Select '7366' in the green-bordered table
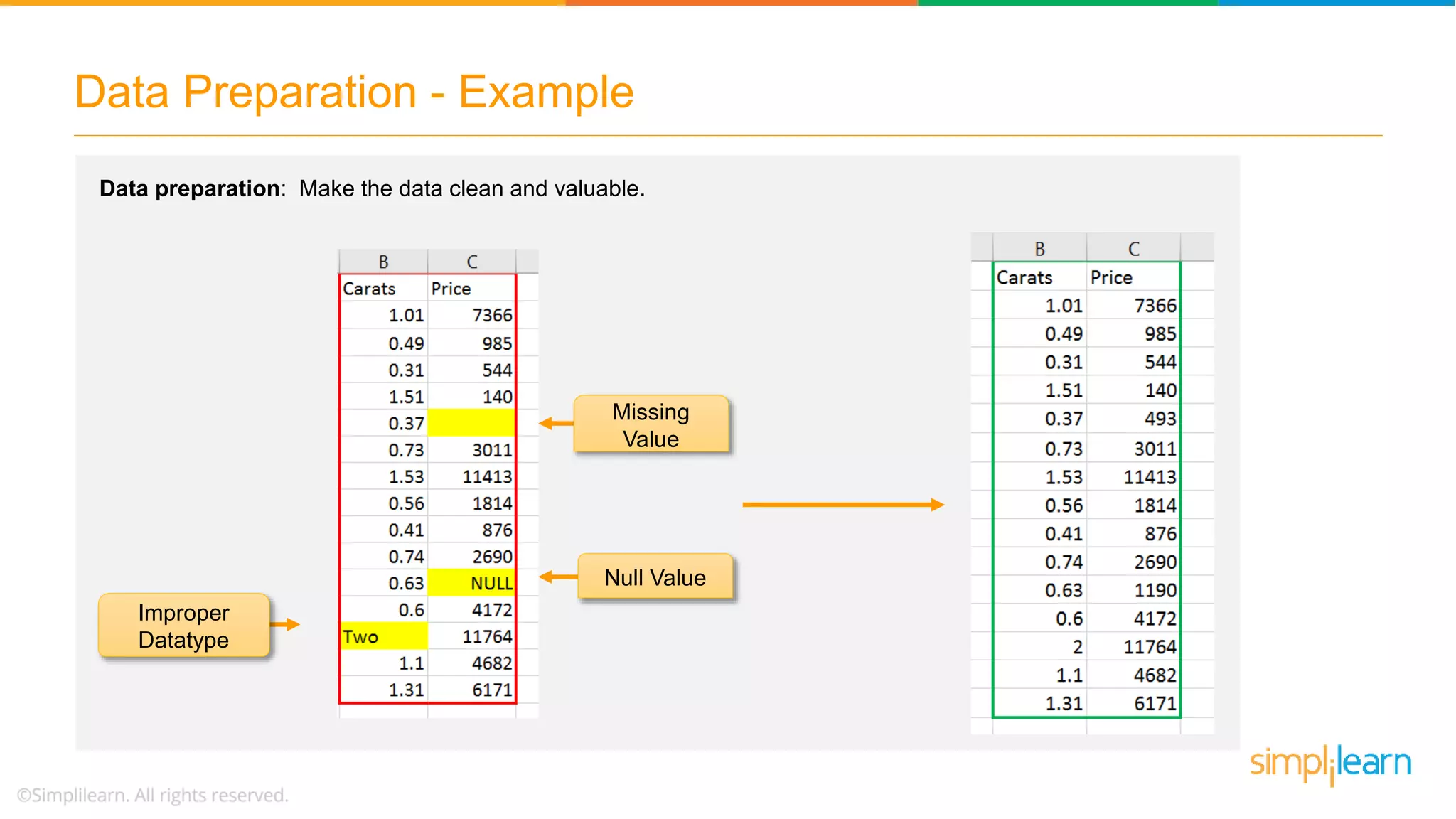The width and height of the screenshot is (1456, 819). [1133, 306]
